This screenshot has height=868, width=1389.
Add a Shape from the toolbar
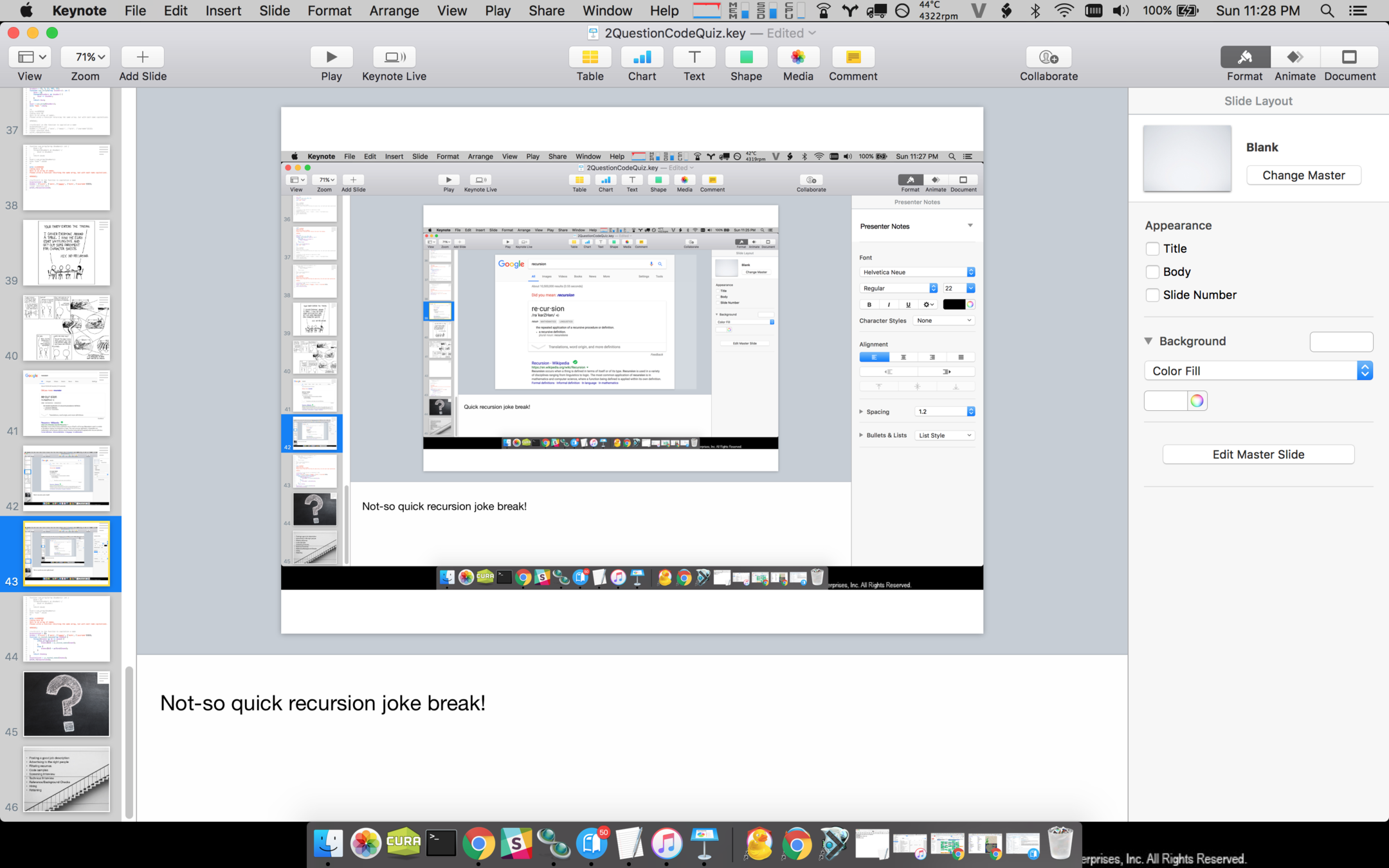tap(745, 57)
